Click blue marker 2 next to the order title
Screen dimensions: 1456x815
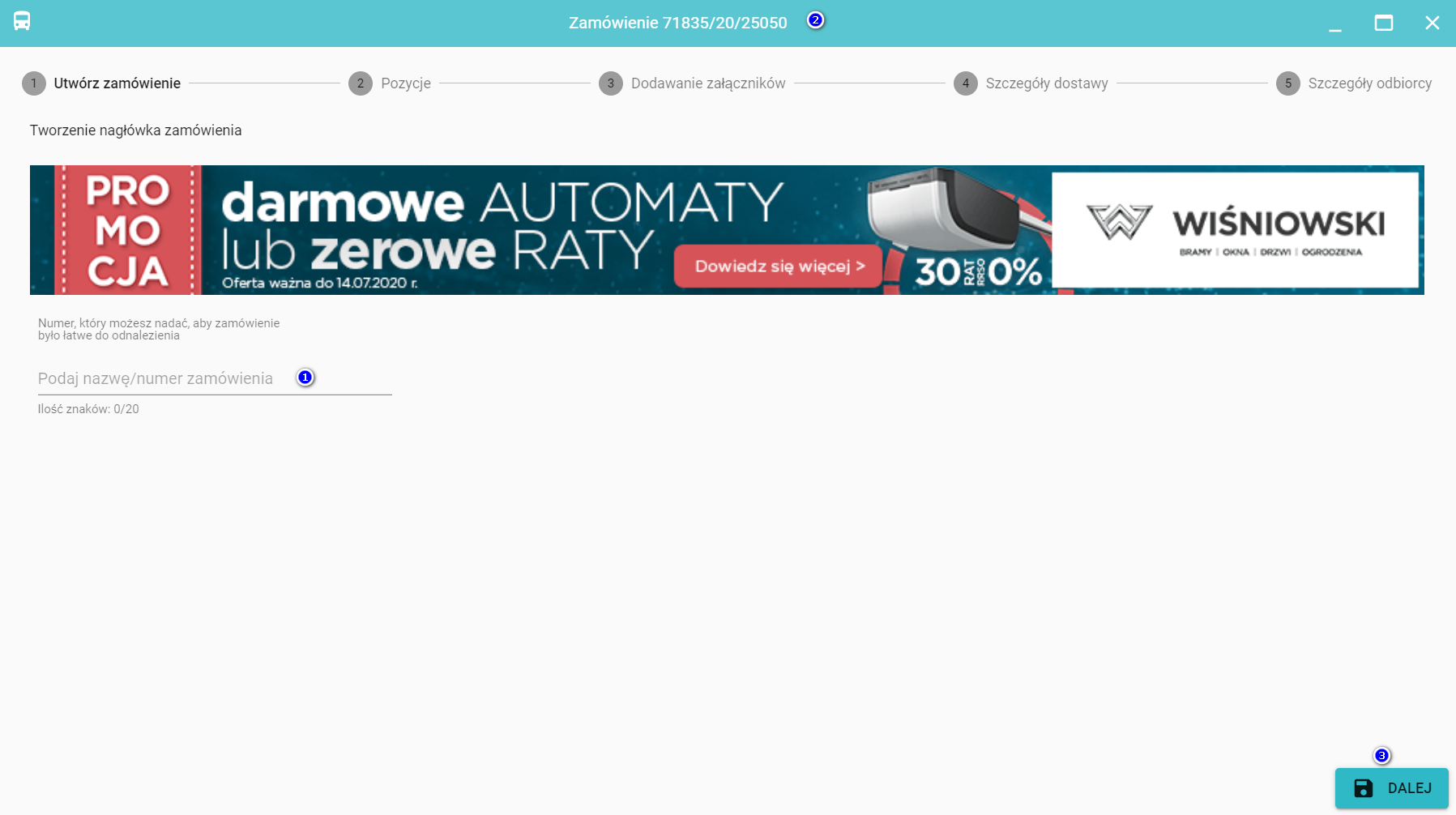coord(816,20)
